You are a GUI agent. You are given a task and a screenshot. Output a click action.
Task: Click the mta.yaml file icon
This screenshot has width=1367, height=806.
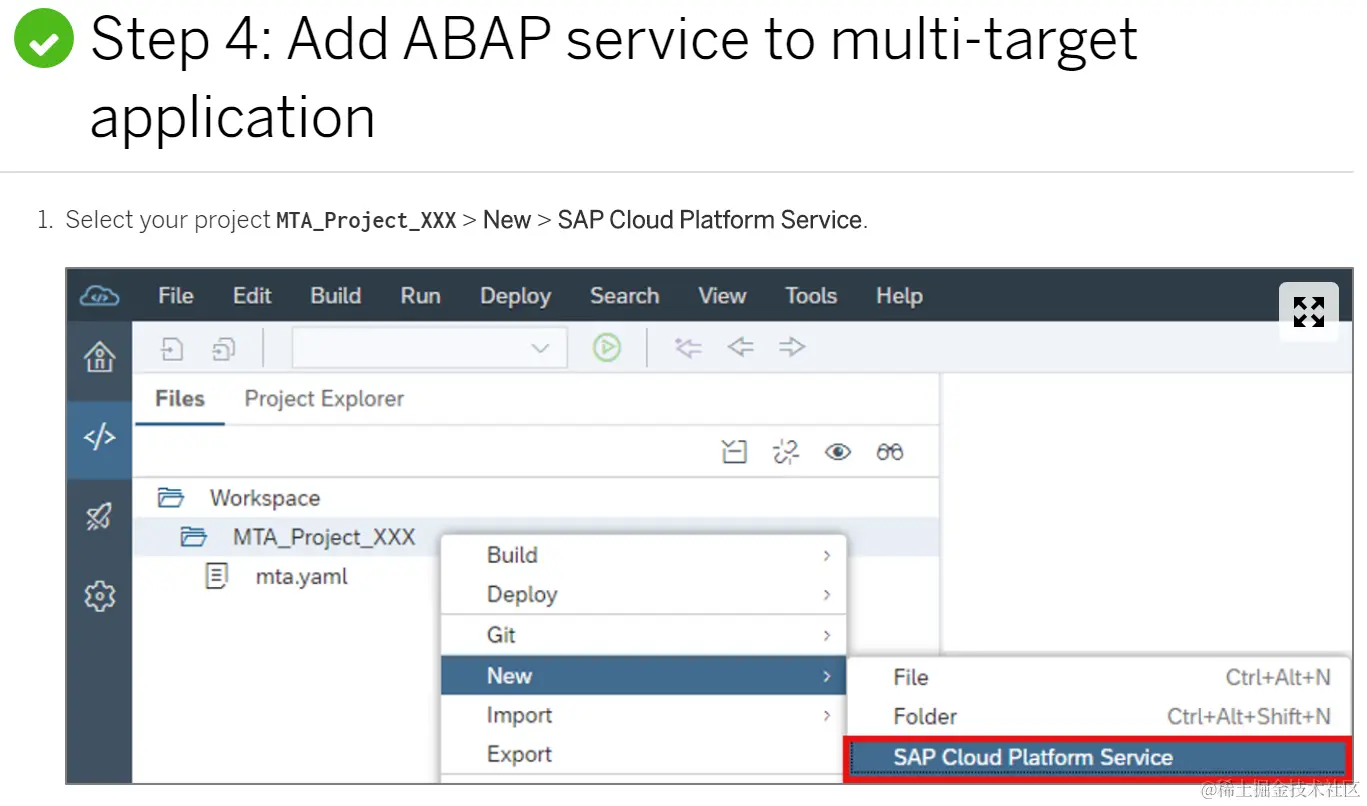216,576
